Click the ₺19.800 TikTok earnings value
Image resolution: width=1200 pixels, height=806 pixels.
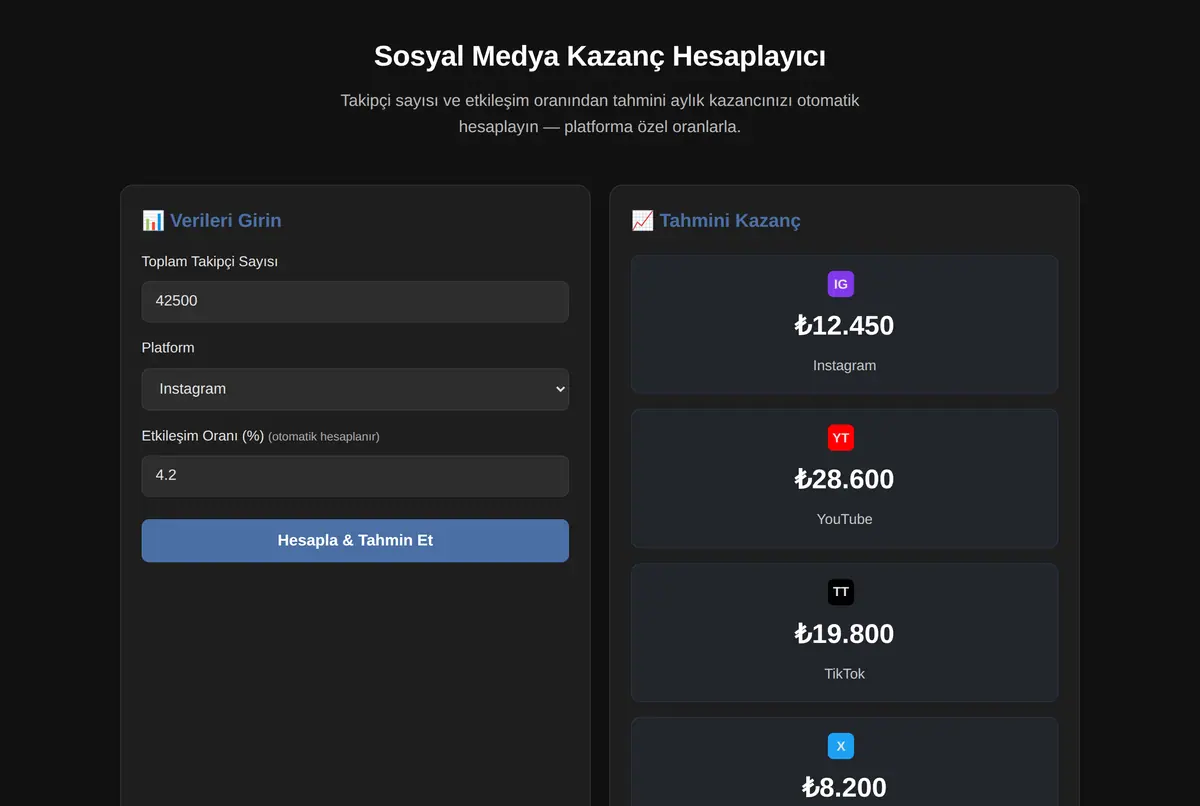[x=844, y=634]
